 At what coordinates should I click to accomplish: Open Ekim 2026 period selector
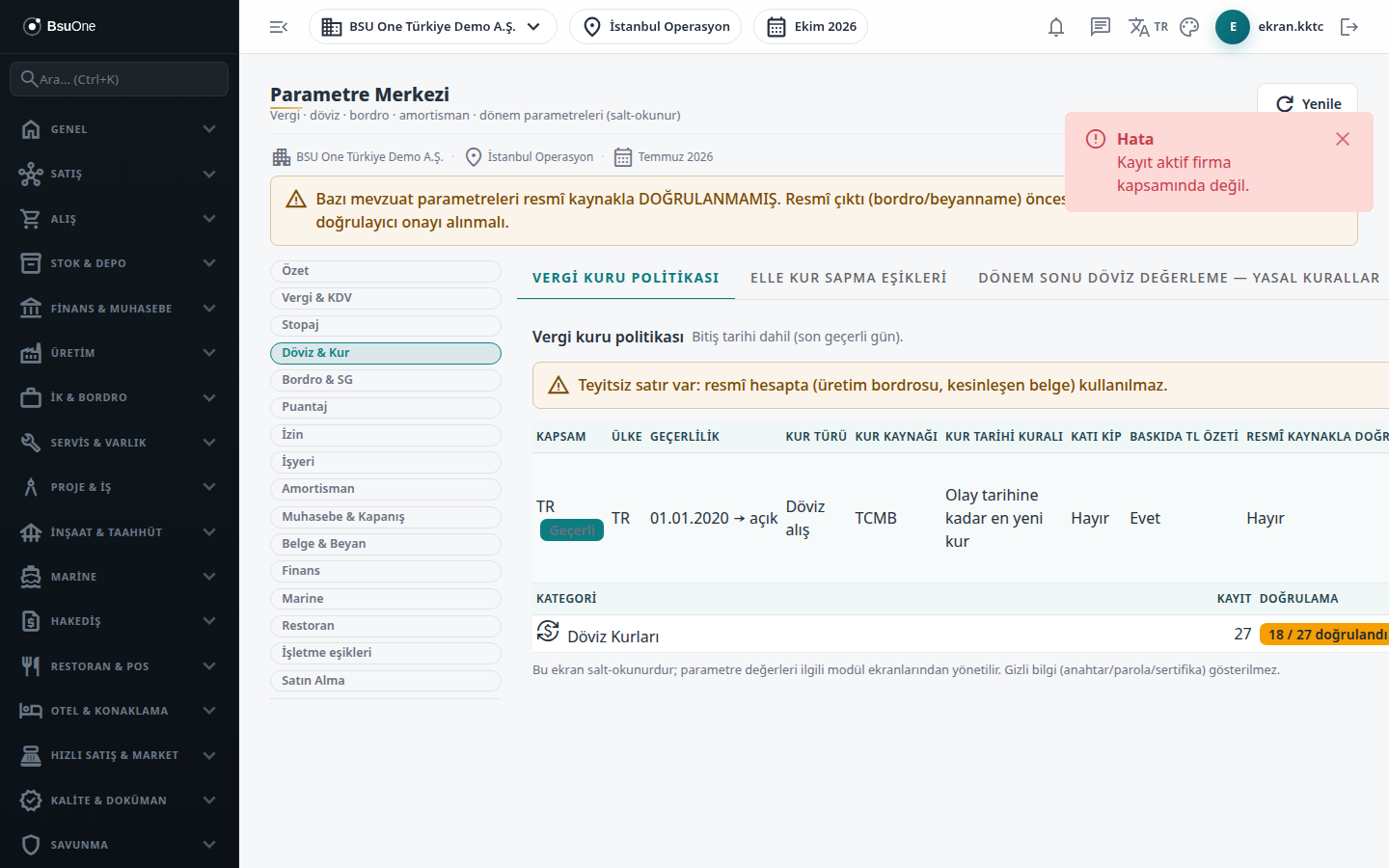pos(811,27)
